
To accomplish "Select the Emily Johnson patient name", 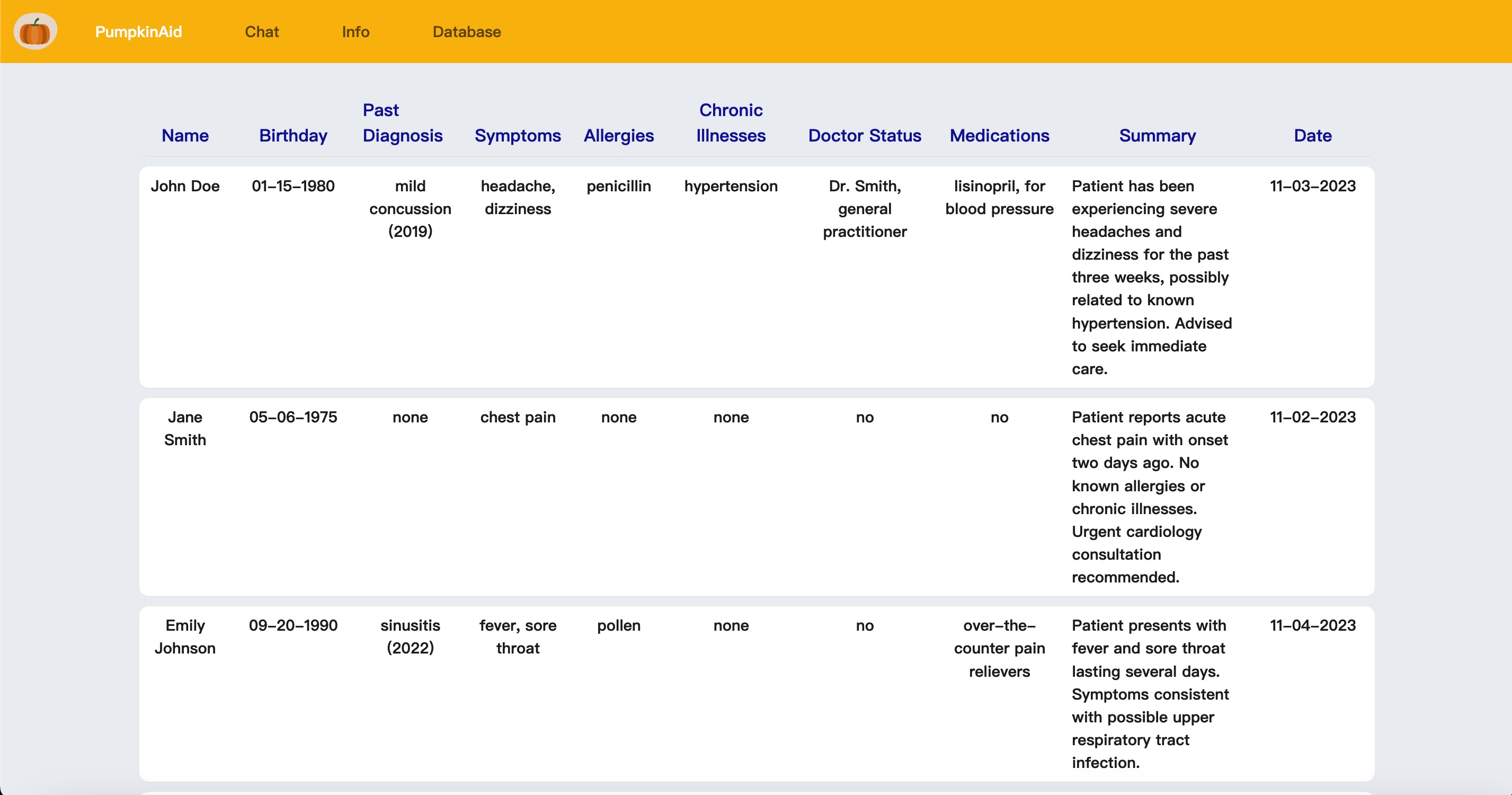I will [185, 637].
